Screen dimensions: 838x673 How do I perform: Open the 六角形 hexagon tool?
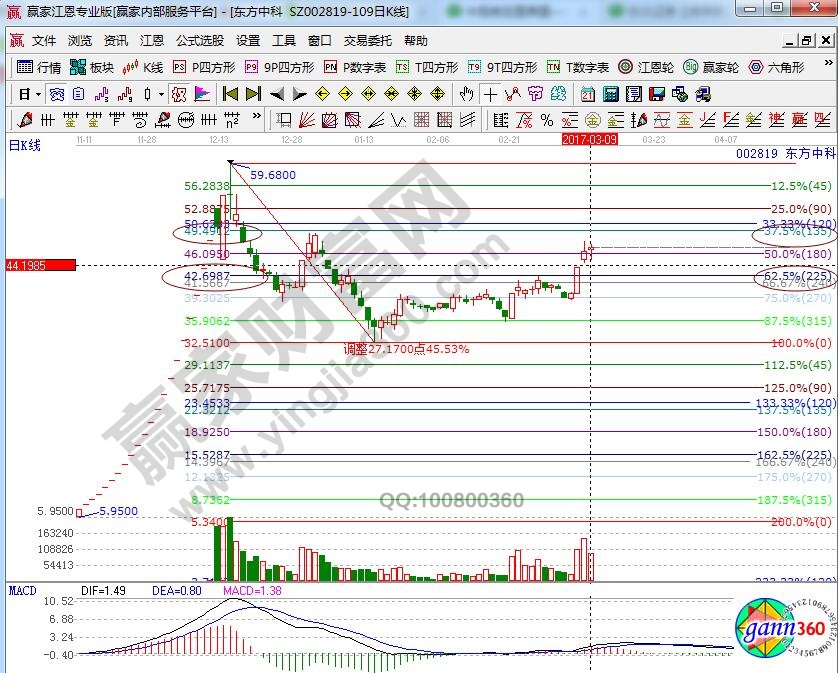[x=776, y=68]
